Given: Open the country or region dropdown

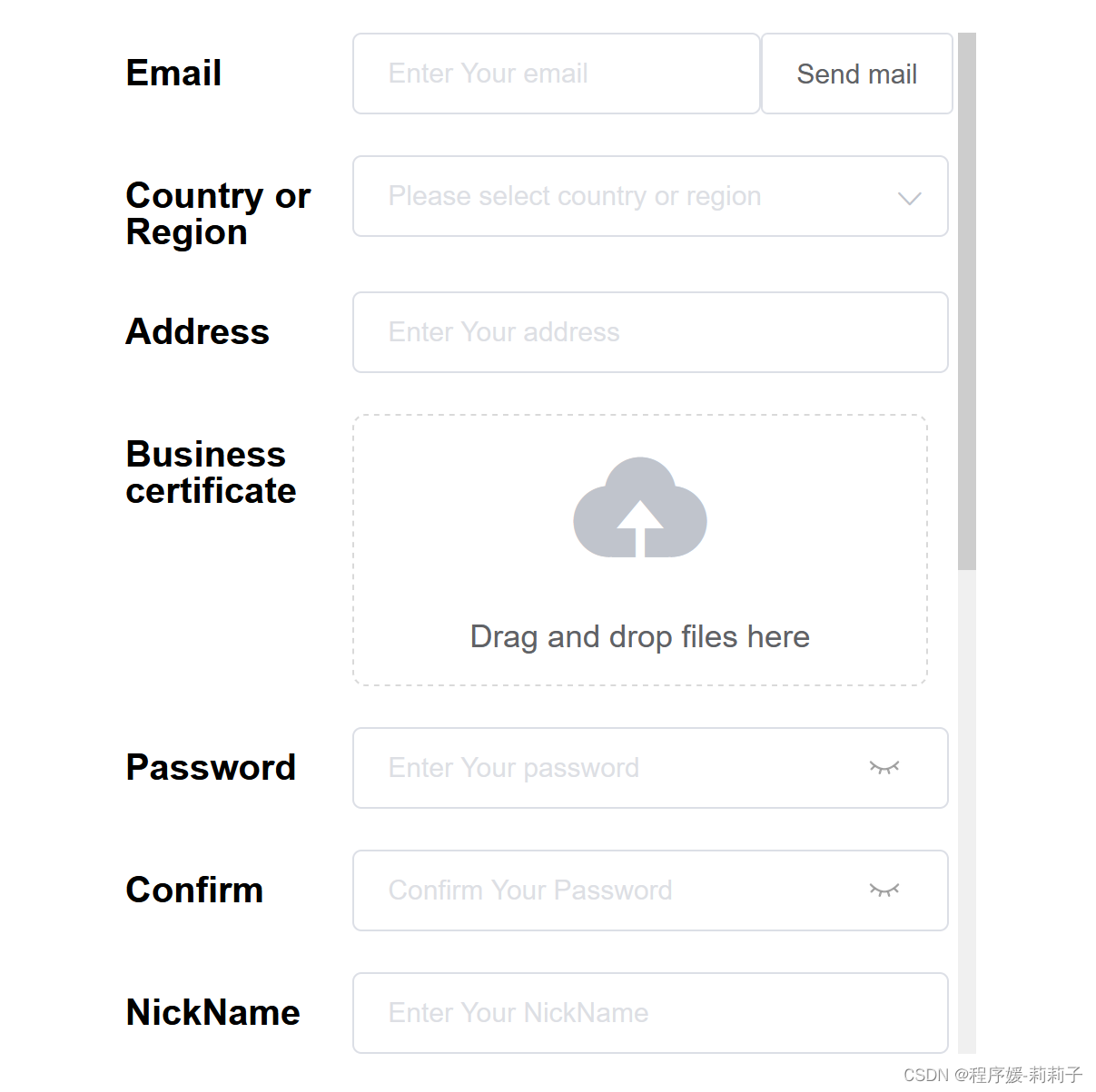Looking at the screenshot, I should click(650, 196).
